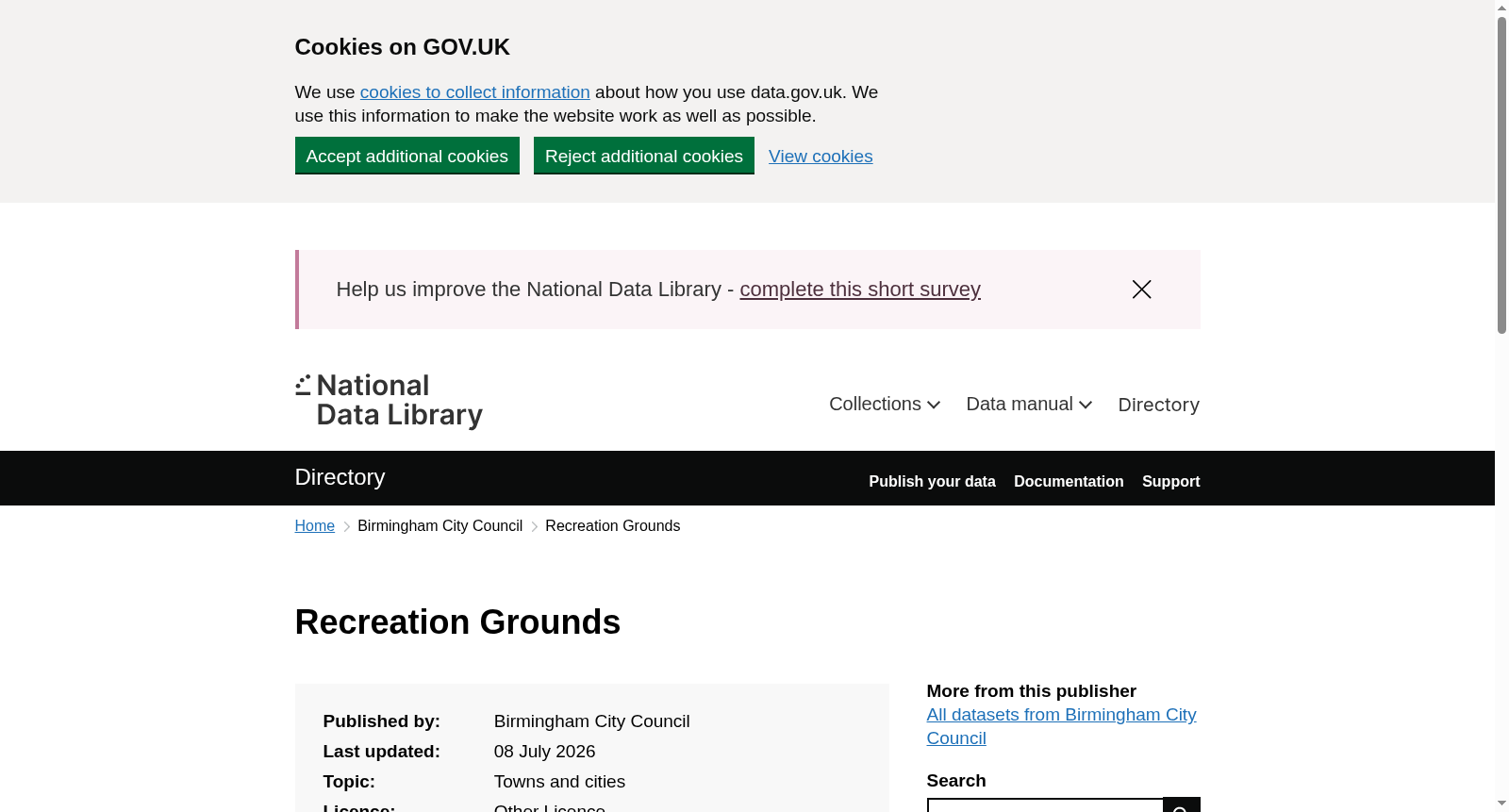
Task: Click the Recreation Grounds page heading
Action: pyautogui.click(x=457, y=622)
